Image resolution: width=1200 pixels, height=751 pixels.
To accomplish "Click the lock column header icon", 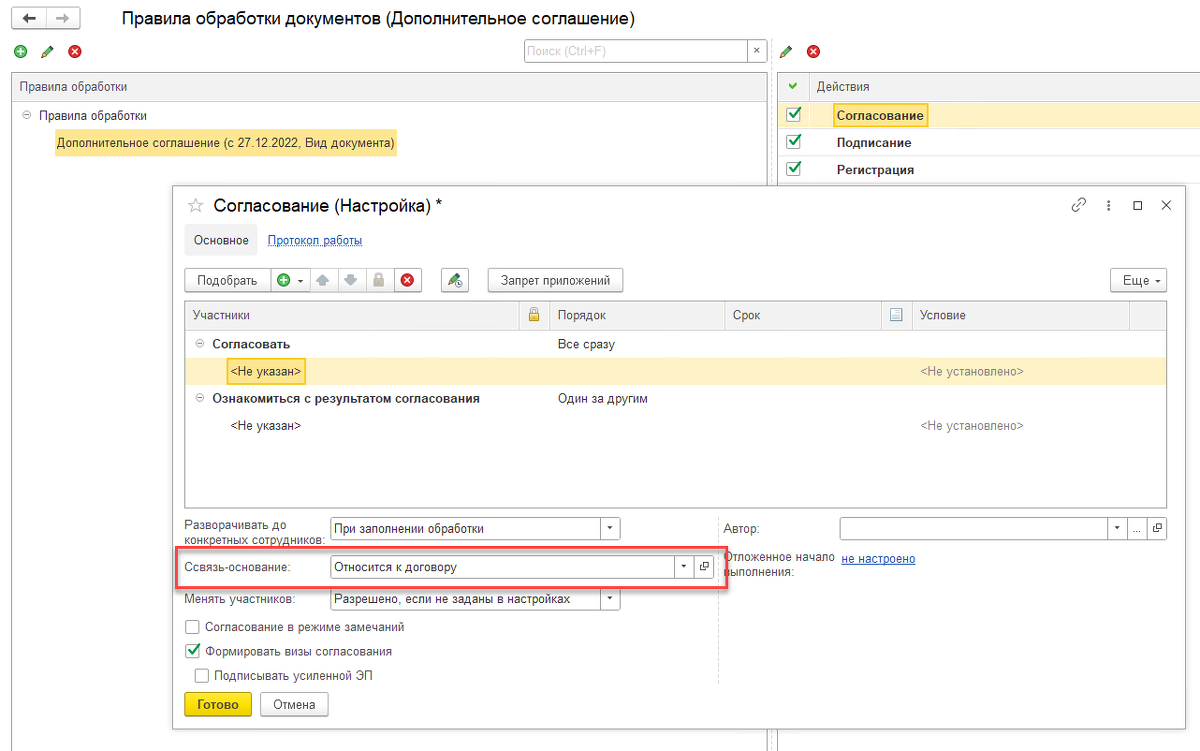I will coord(534,315).
